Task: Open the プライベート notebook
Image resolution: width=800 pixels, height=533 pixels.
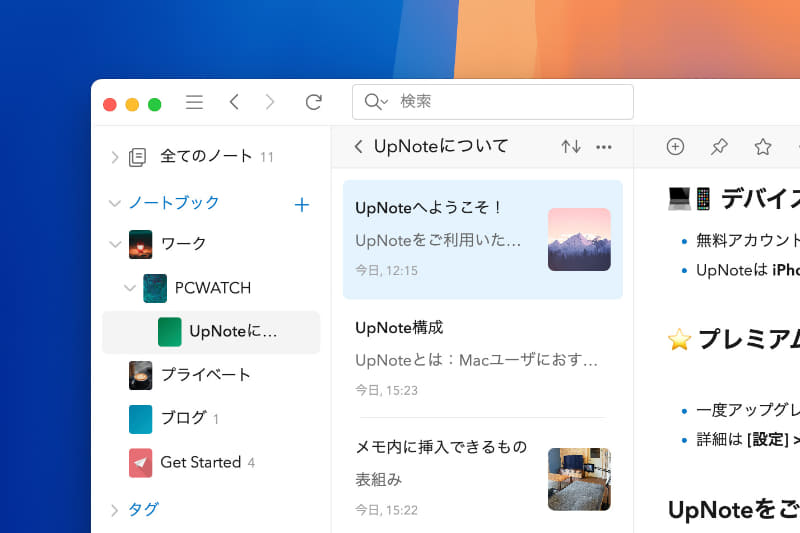Action: (x=206, y=375)
